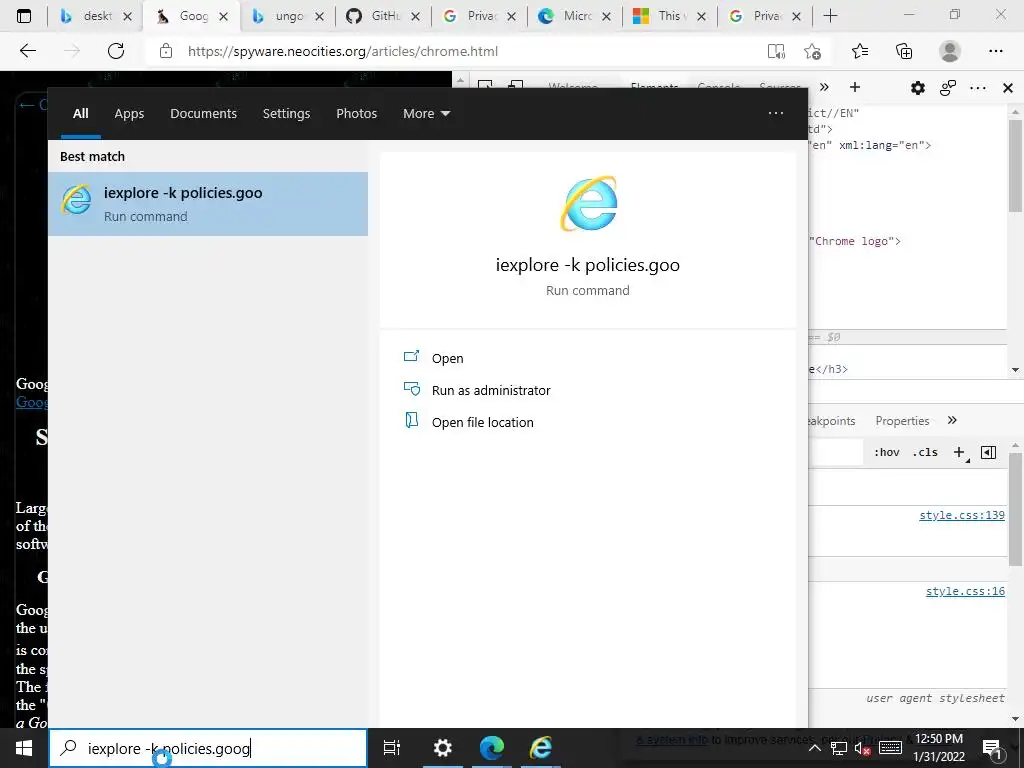Add a new DevTools tool tab
1024x768 pixels.
pos(855,87)
